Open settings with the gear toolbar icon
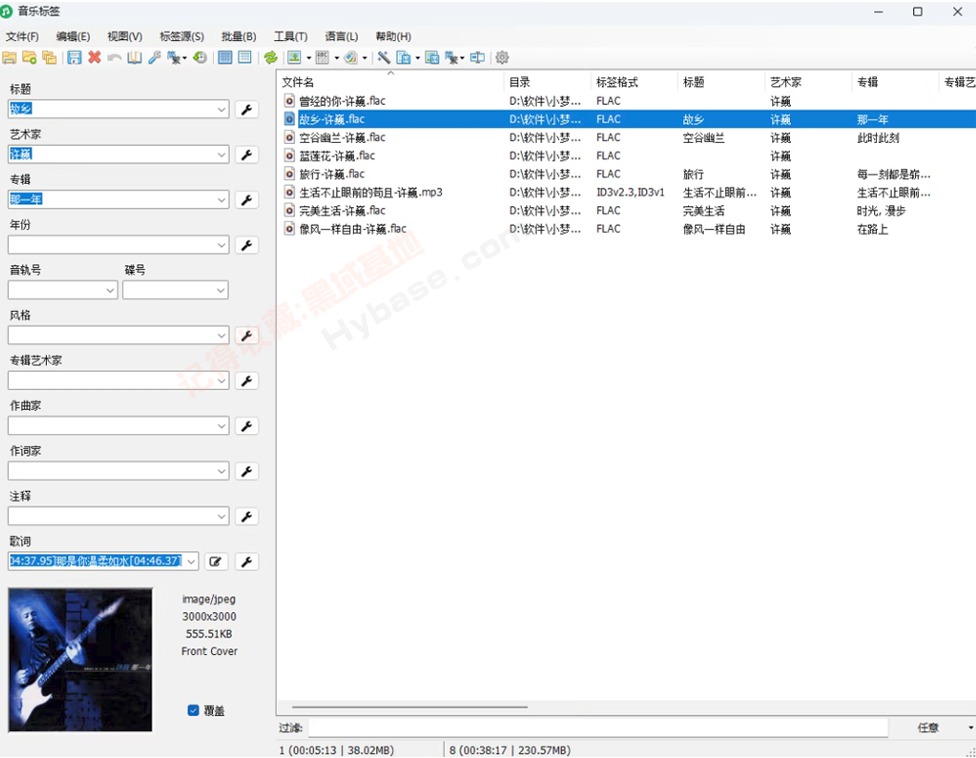976x758 pixels. [502, 58]
